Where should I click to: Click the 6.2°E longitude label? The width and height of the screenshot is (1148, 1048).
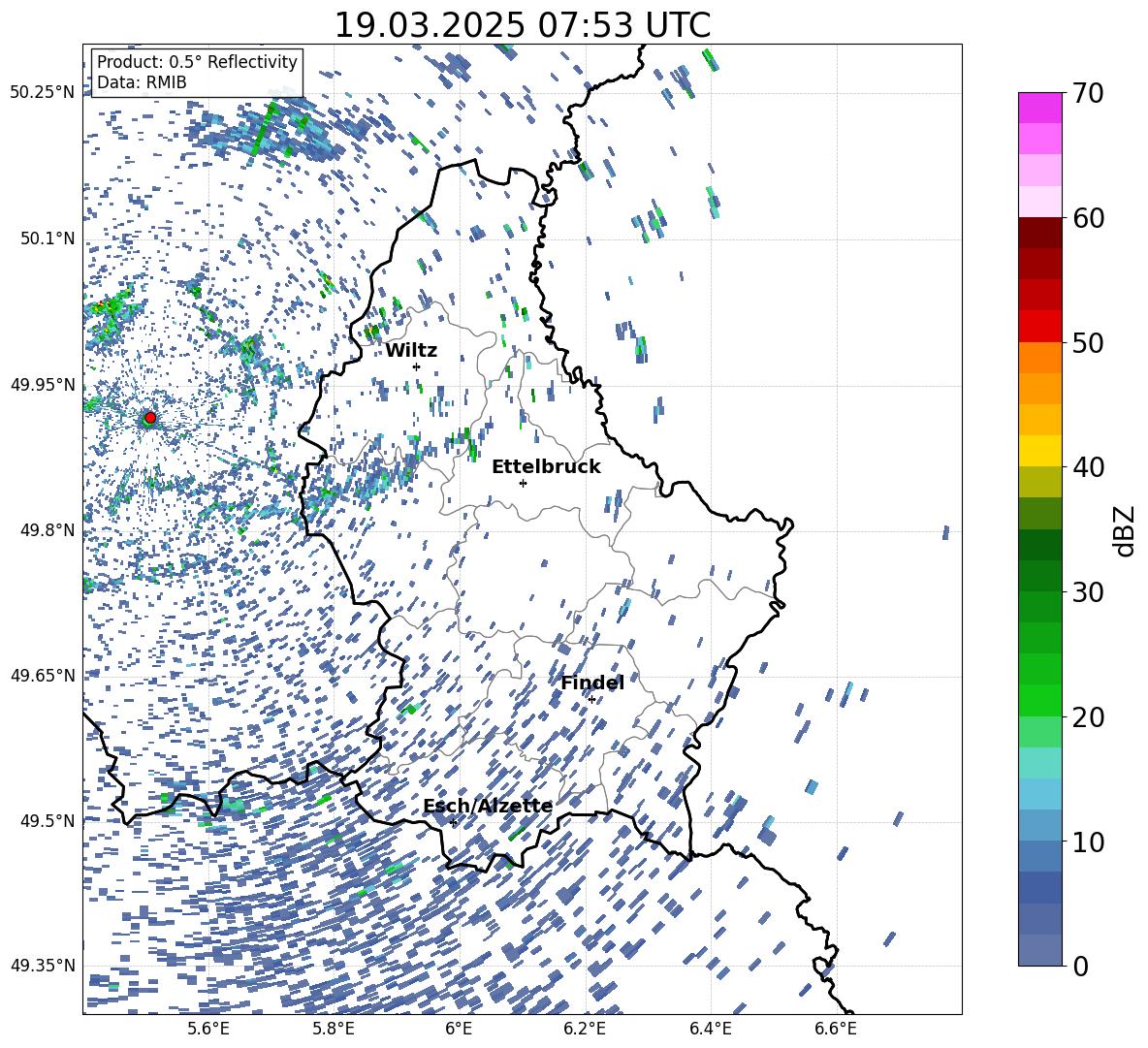585,1029
